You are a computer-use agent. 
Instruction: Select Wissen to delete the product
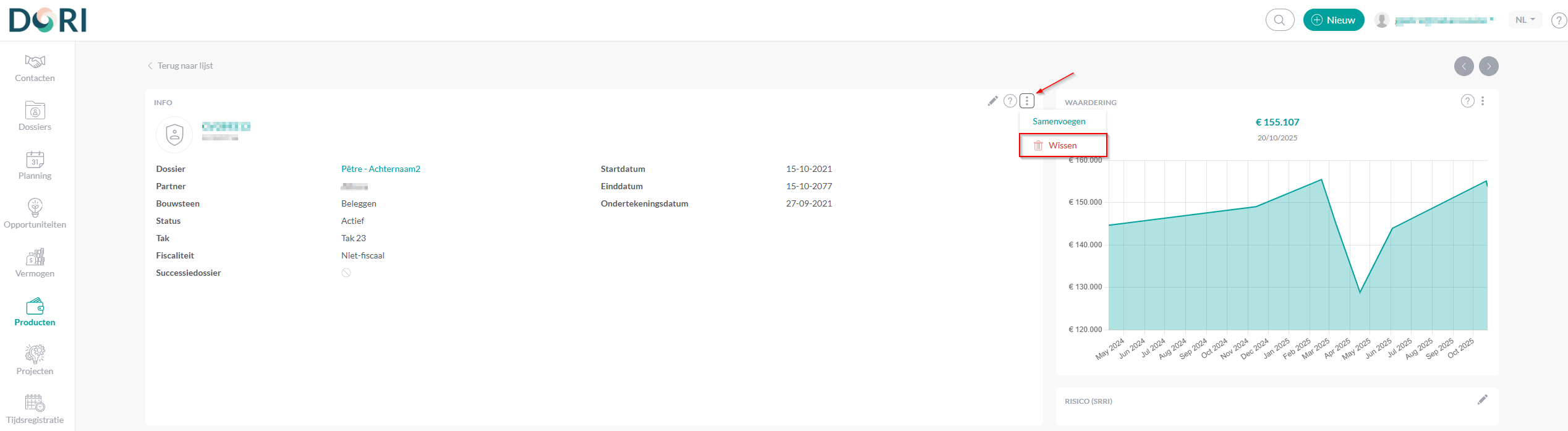(1062, 145)
